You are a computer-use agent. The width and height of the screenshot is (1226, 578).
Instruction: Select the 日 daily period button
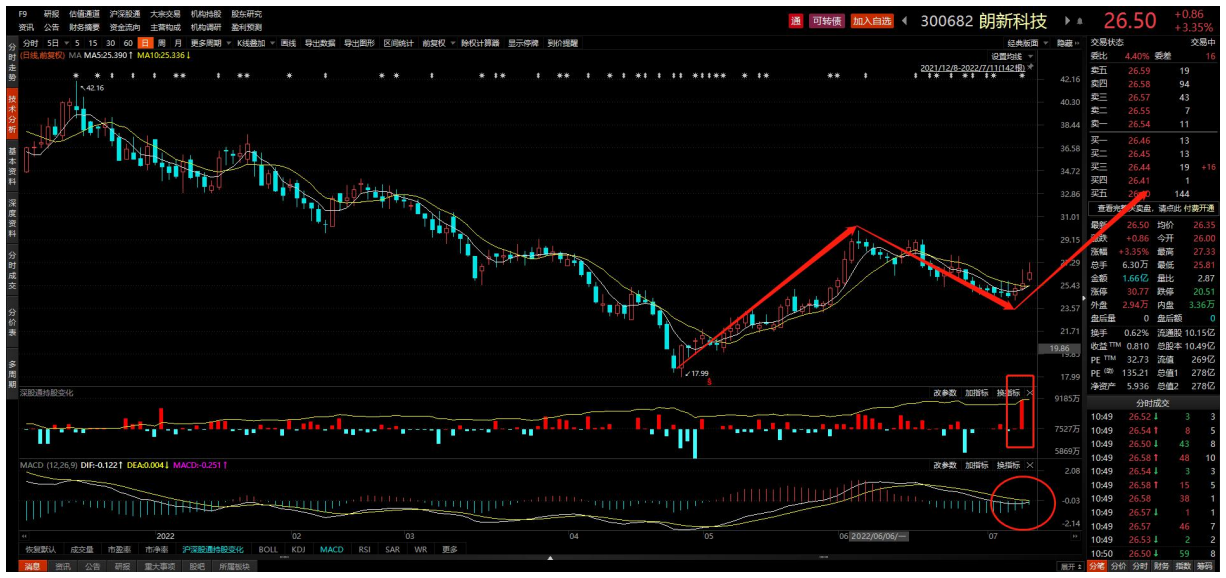146,44
